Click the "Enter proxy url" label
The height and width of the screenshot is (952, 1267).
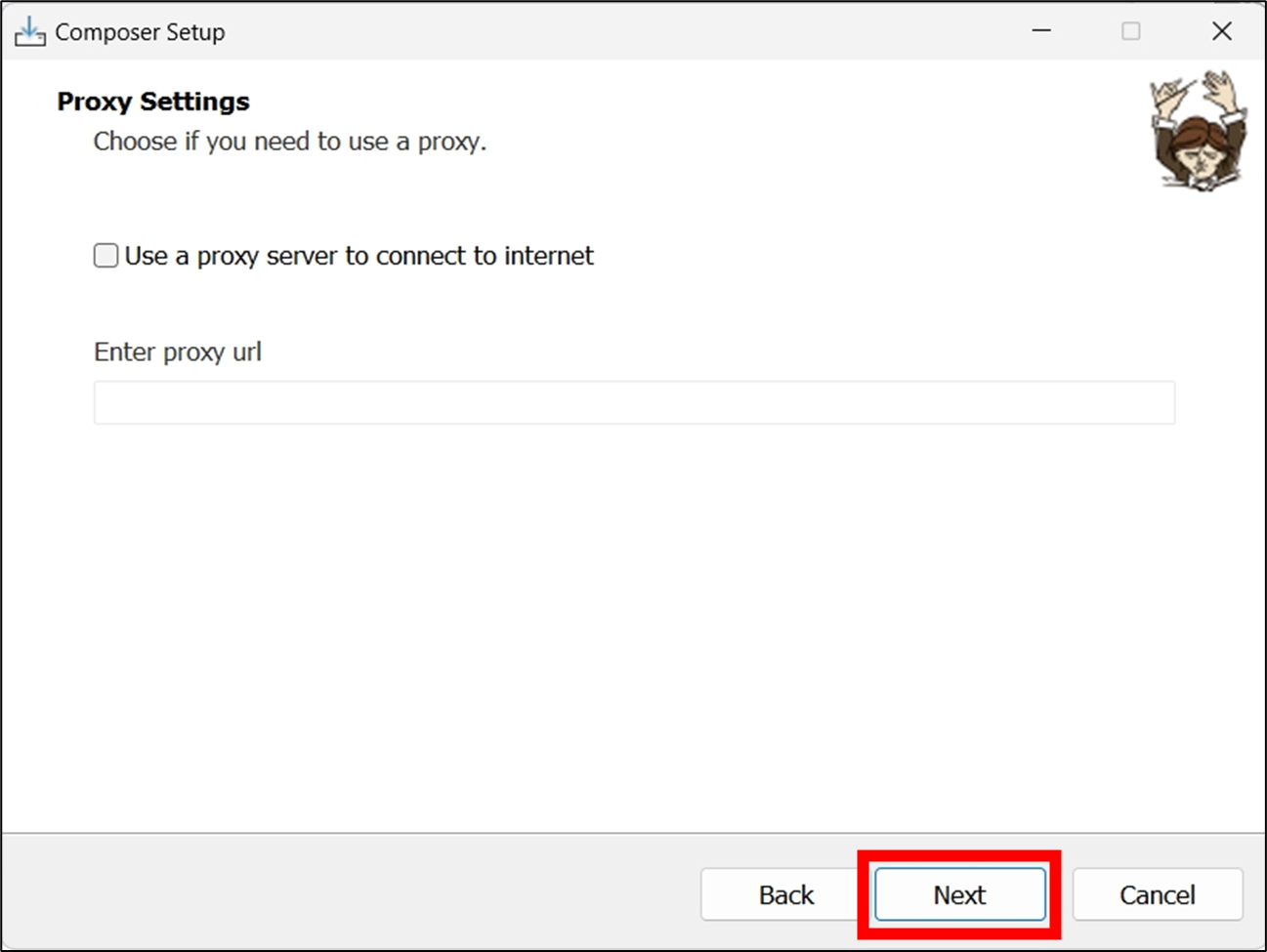(178, 352)
